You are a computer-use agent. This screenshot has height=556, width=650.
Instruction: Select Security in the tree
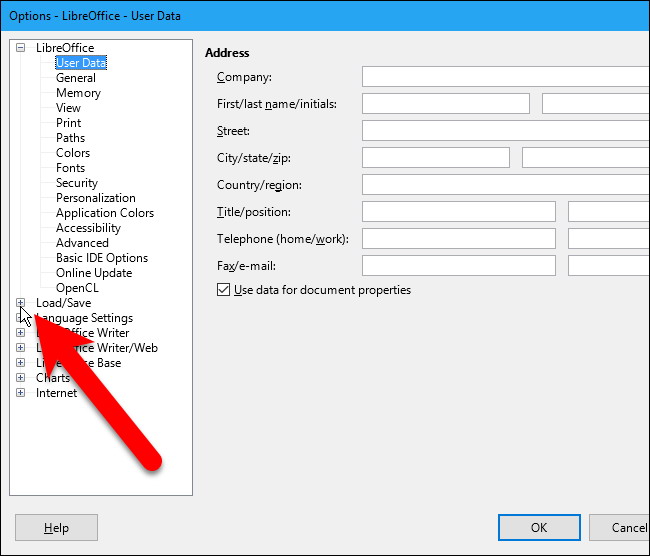[77, 183]
